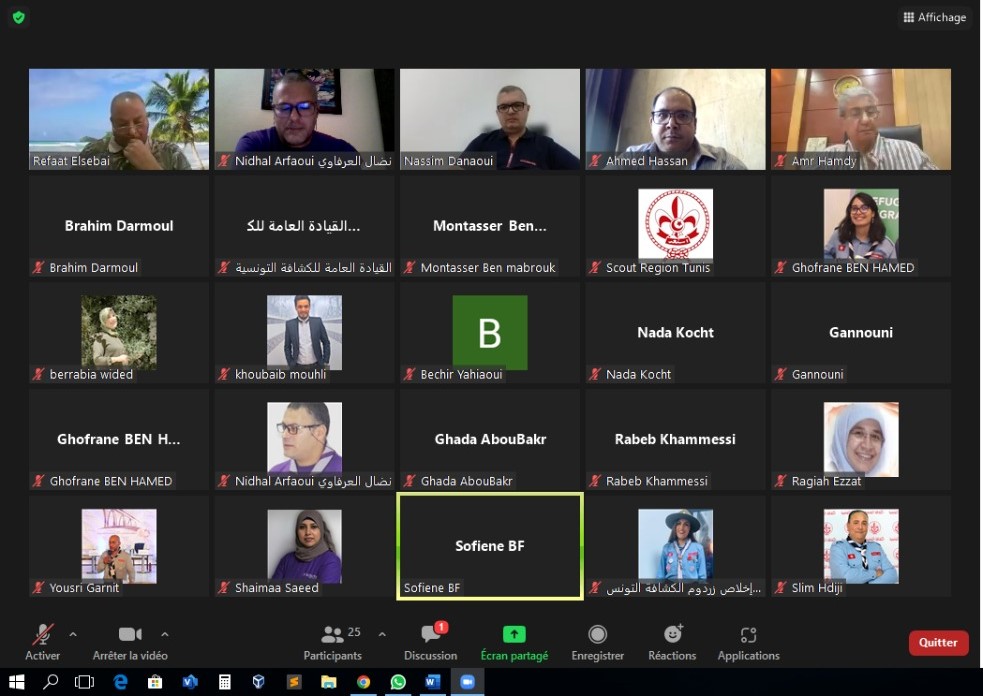This screenshot has height=696, width=983.
Task: Open the Applications panel
Action: (x=748, y=635)
